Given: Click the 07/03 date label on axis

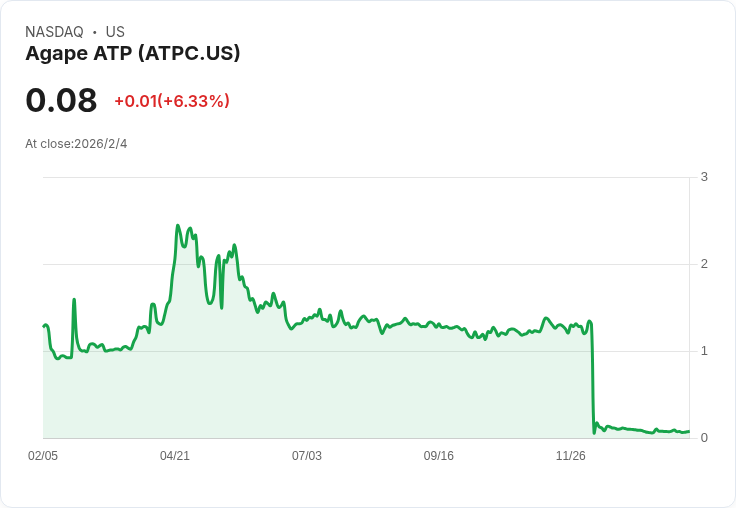Looking at the screenshot, I should 307,455.
